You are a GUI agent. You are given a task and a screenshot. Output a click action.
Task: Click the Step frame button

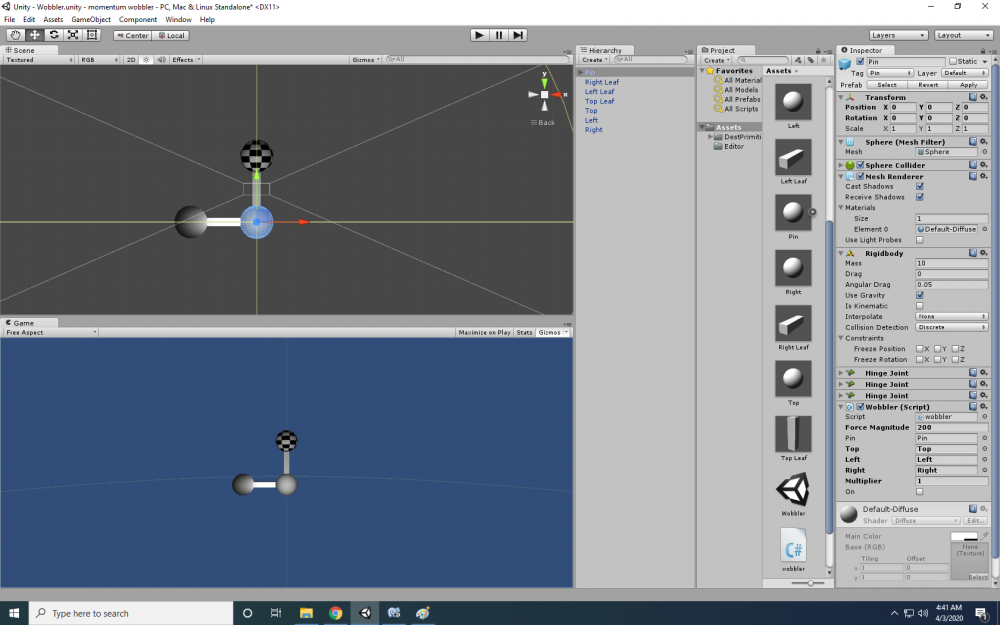[518, 35]
